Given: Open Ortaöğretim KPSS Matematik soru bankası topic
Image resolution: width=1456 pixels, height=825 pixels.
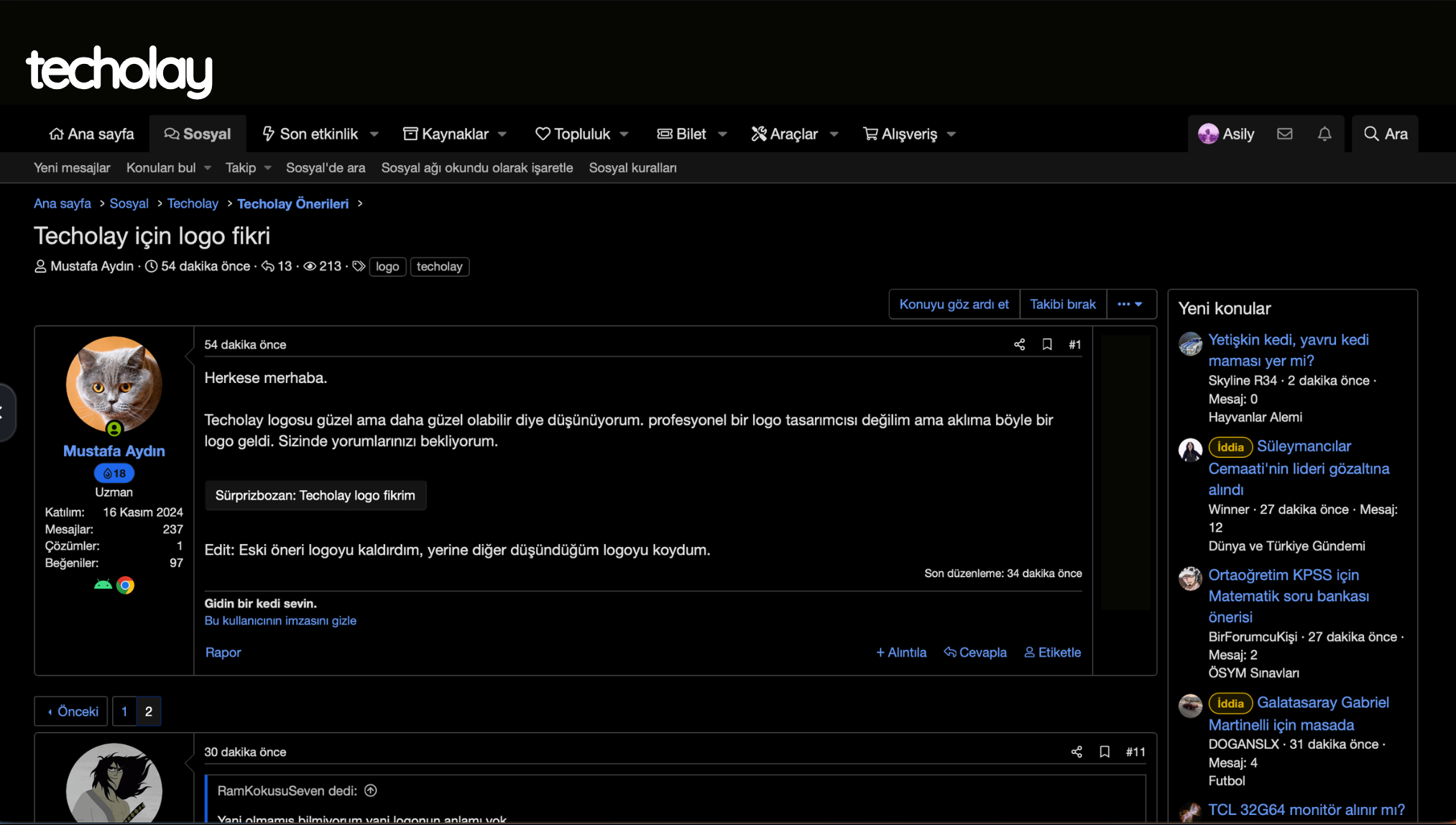Looking at the screenshot, I should (1289, 596).
